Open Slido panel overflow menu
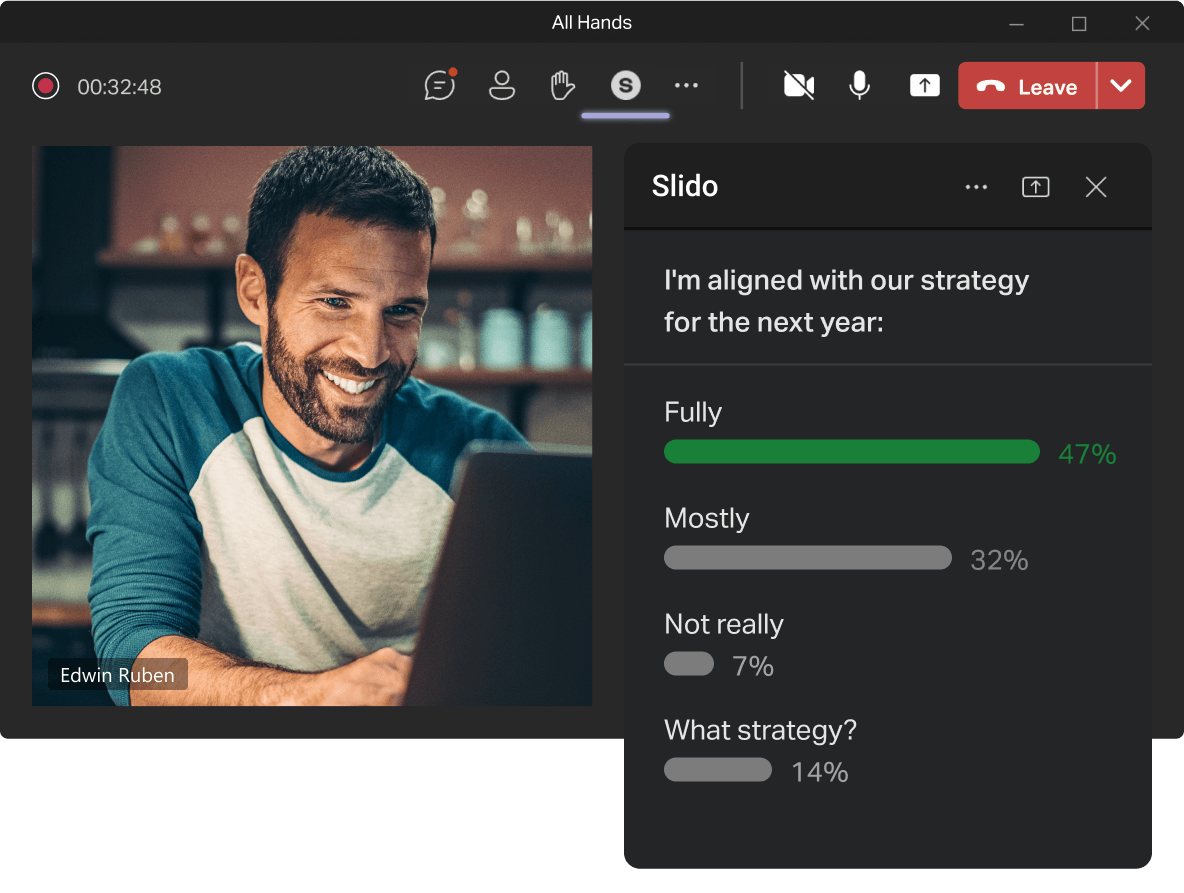Screen dimensions: 1184x893 [976, 187]
